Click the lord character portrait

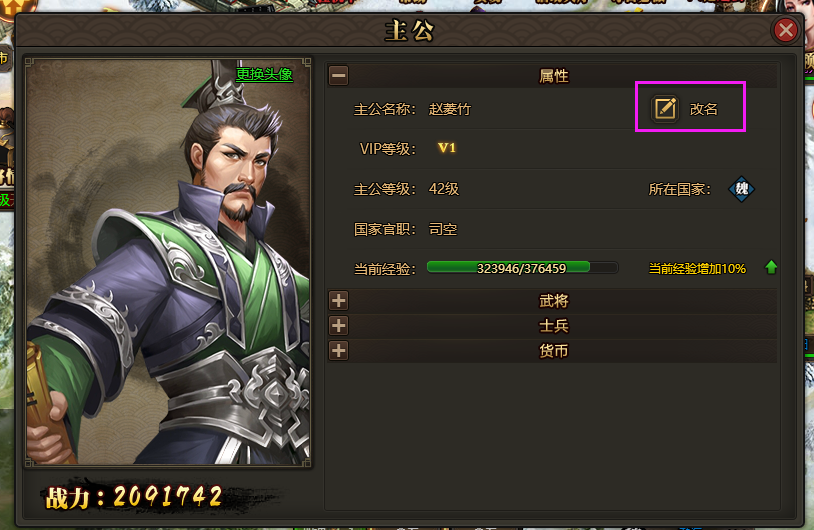(x=168, y=262)
